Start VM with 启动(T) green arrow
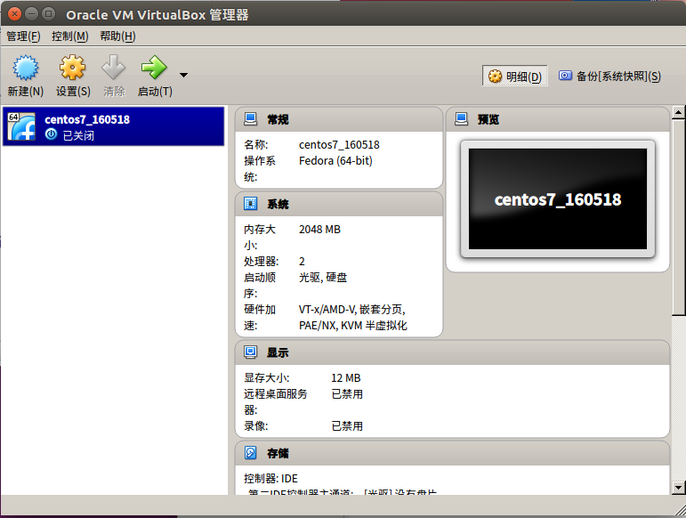The width and height of the screenshot is (686, 518). pyautogui.click(x=154, y=67)
